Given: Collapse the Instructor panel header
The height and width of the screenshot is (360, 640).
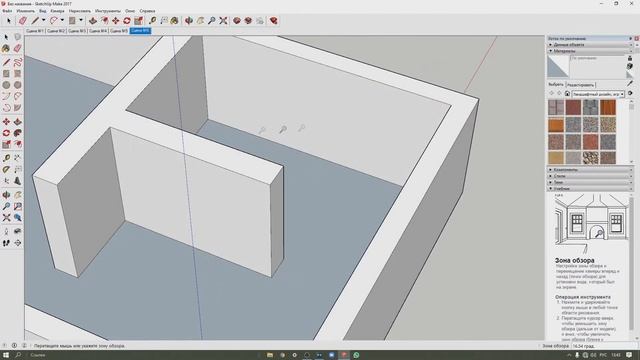Looking at the screenshot, I should (x=589, y=189).
